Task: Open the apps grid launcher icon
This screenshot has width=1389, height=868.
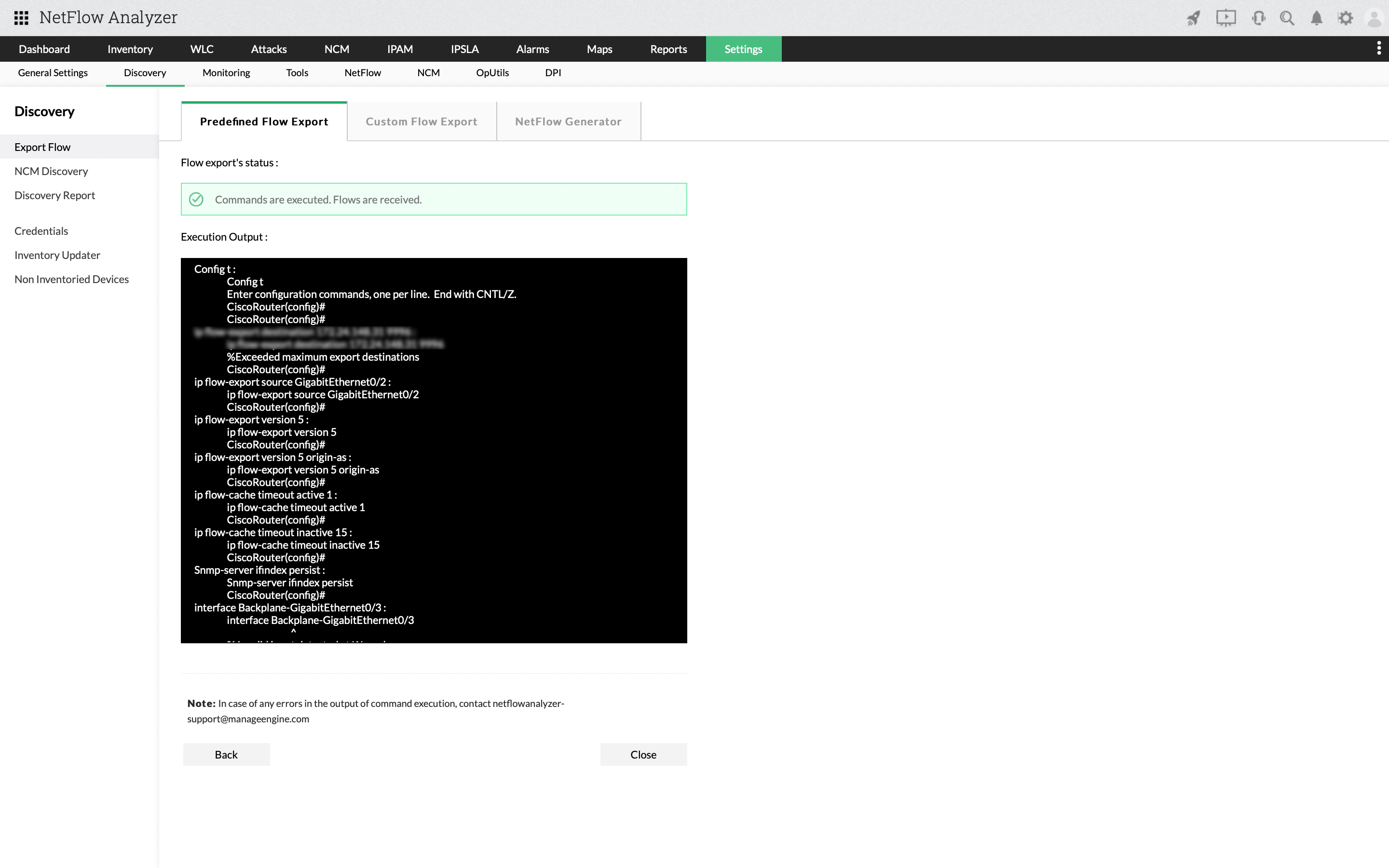Action: (x=21, y=18)
